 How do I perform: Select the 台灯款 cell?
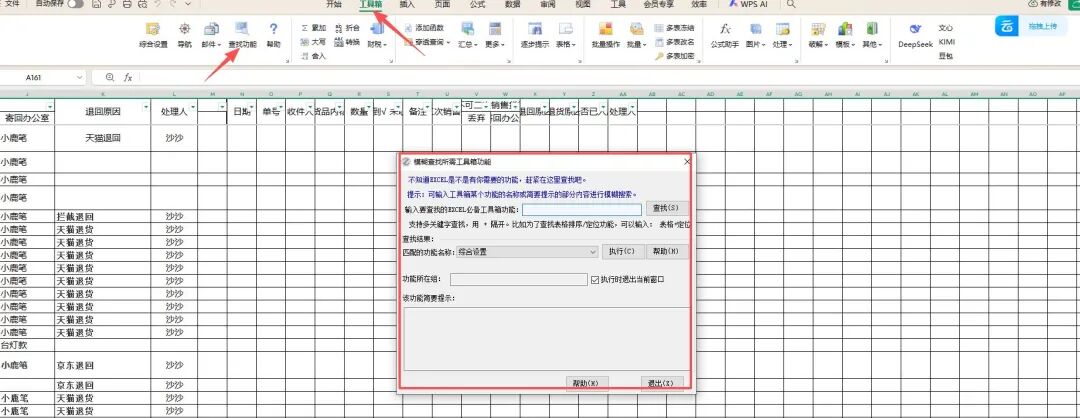pyautogui.click(x=27, y=345)
